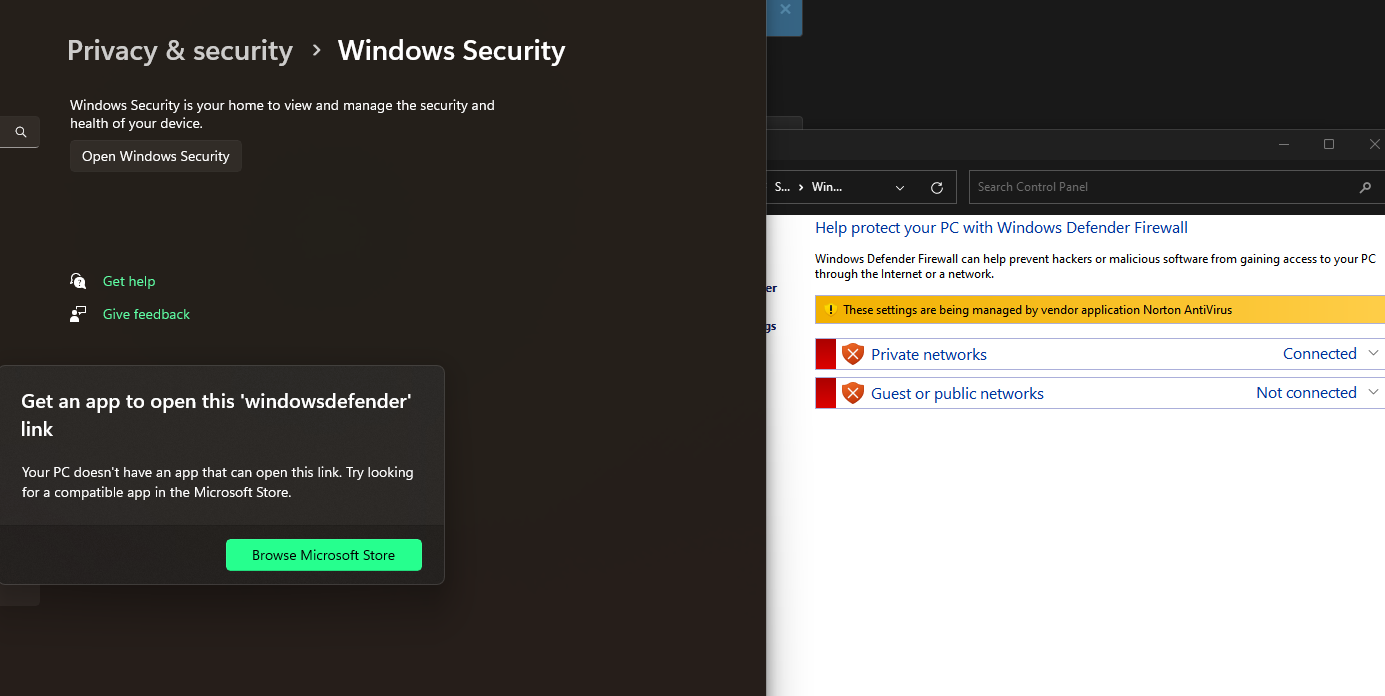Expand the Private networks section chevron
The width and height of the screenshot is (1385, 696).
1373,353
